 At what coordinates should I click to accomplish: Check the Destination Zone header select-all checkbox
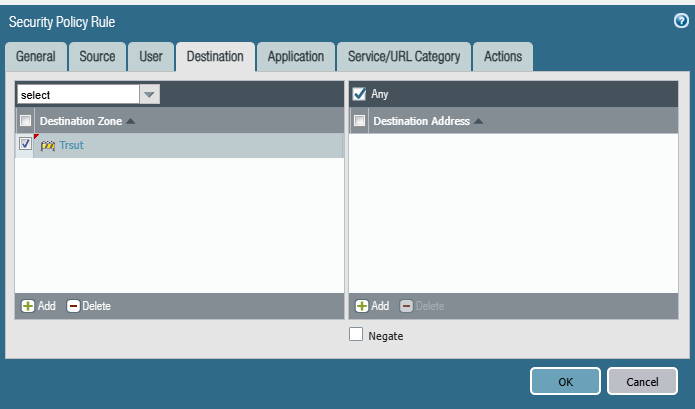pos(25,121)
